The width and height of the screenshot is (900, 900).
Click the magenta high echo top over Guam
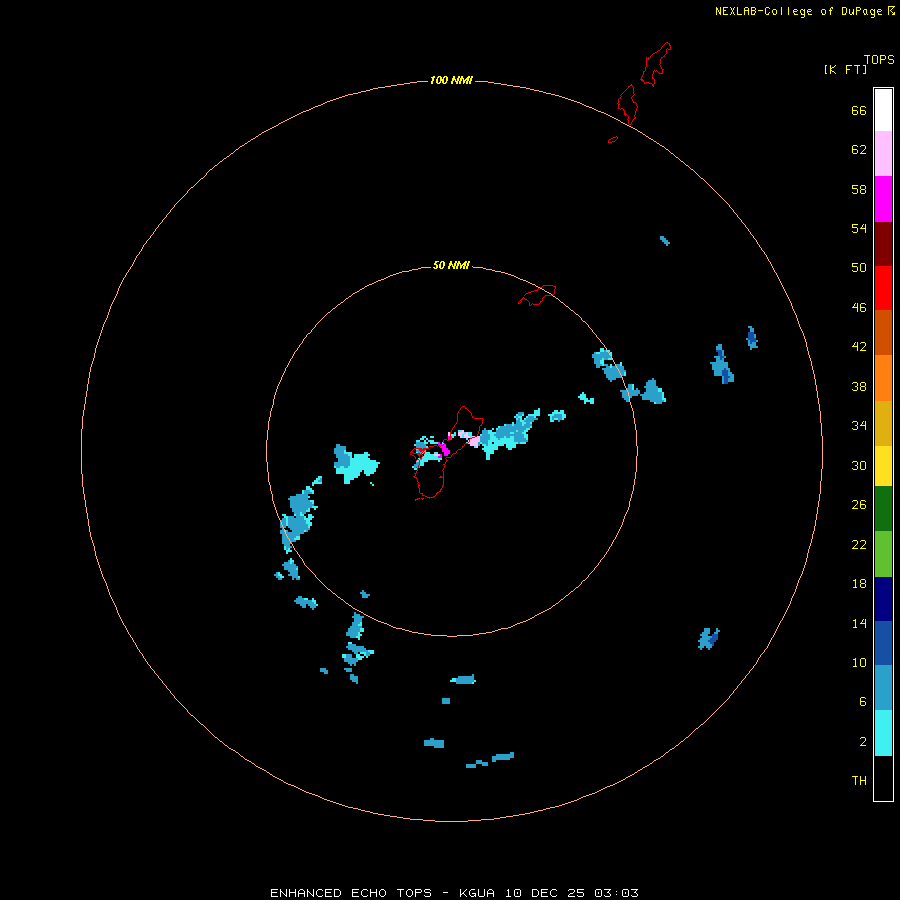[444, 448]
